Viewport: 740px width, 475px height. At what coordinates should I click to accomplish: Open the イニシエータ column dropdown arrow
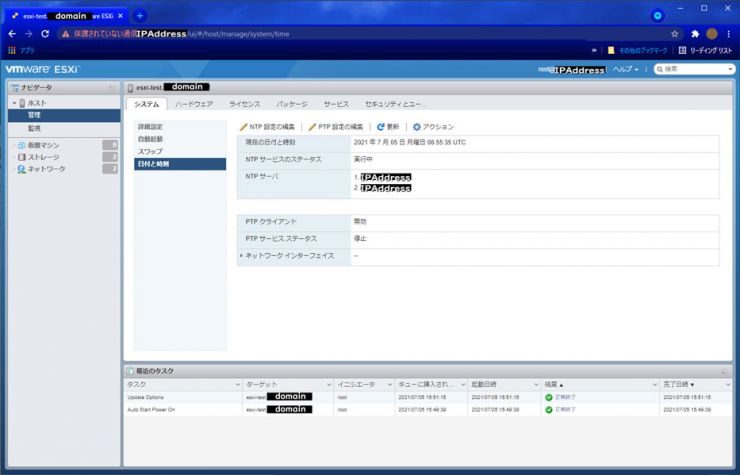click(x=390, y=385)
